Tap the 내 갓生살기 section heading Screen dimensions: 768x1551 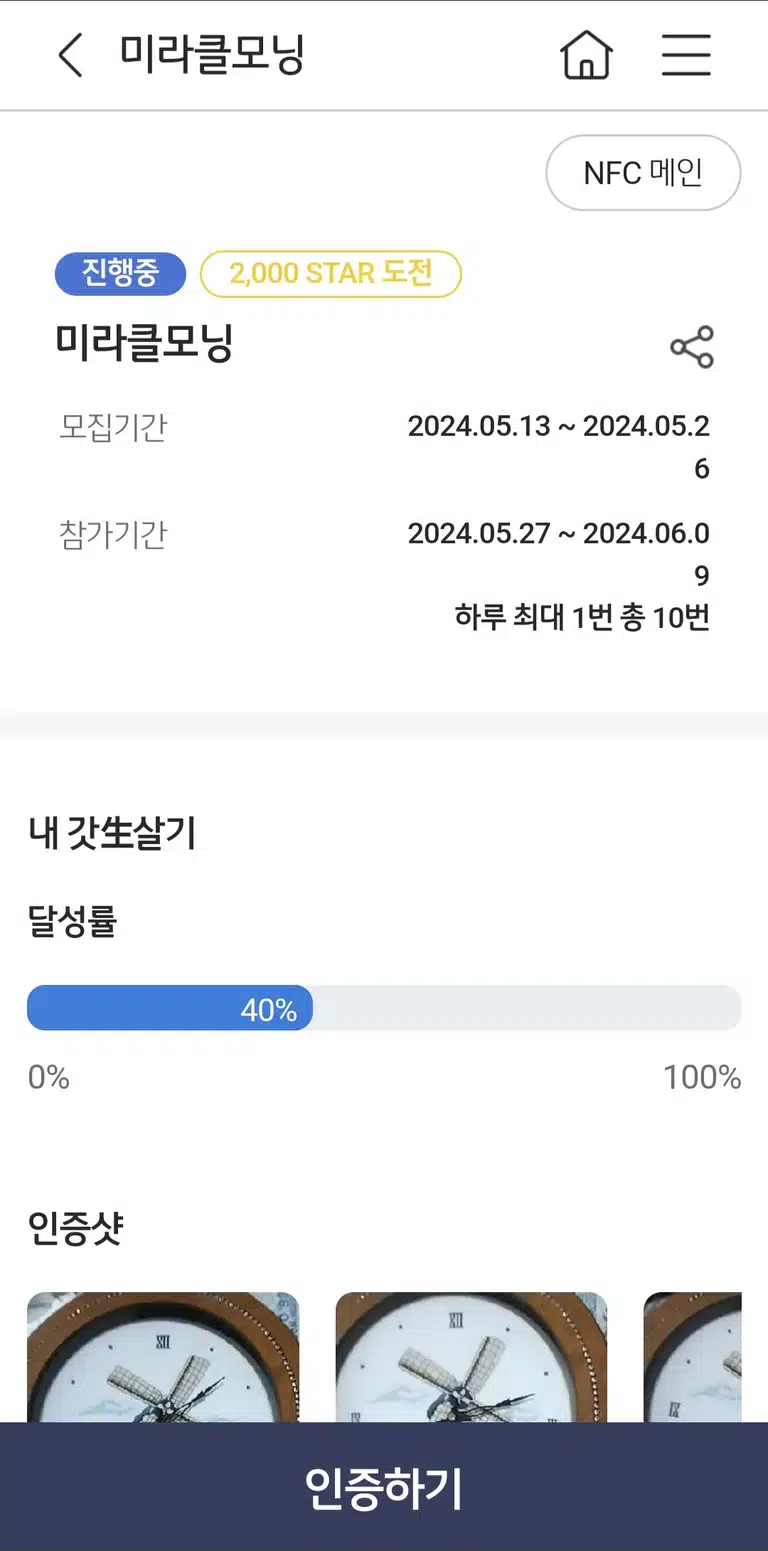pyautogui.click(x=112, y=832)
